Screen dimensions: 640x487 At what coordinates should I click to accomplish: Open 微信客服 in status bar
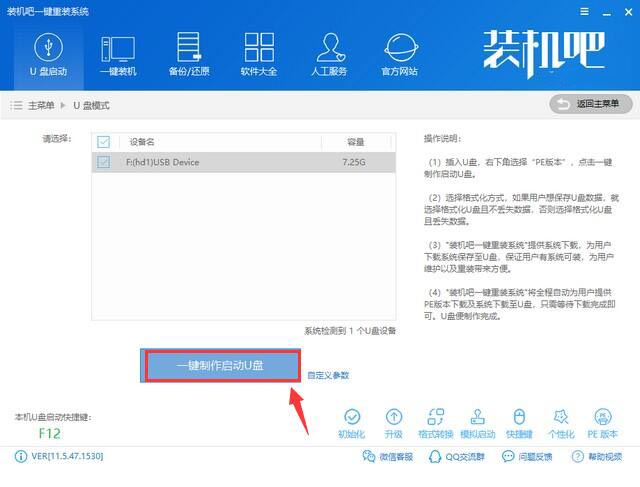tap(388, 456)
